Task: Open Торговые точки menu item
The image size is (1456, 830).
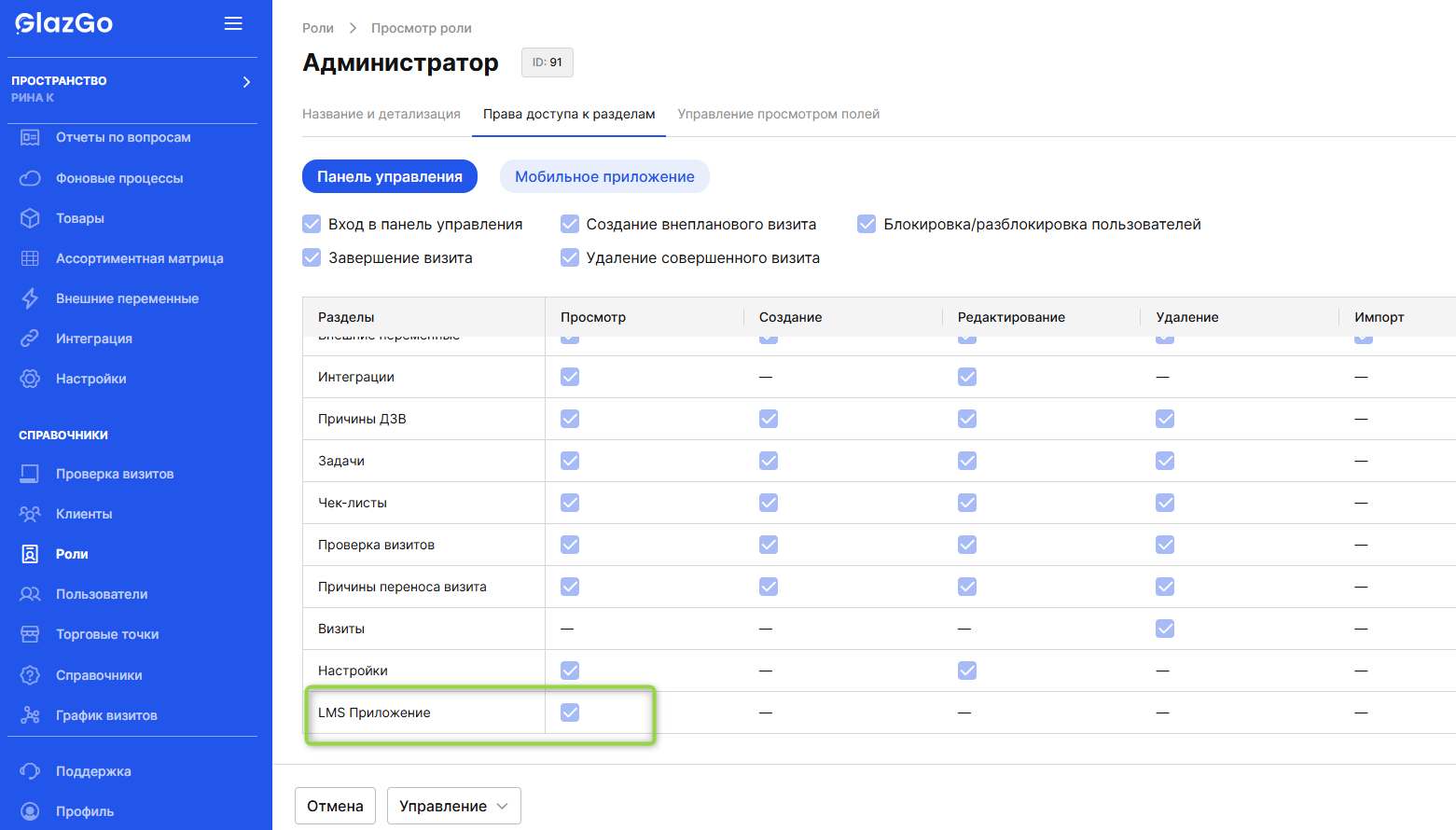Action: point(107,634)
